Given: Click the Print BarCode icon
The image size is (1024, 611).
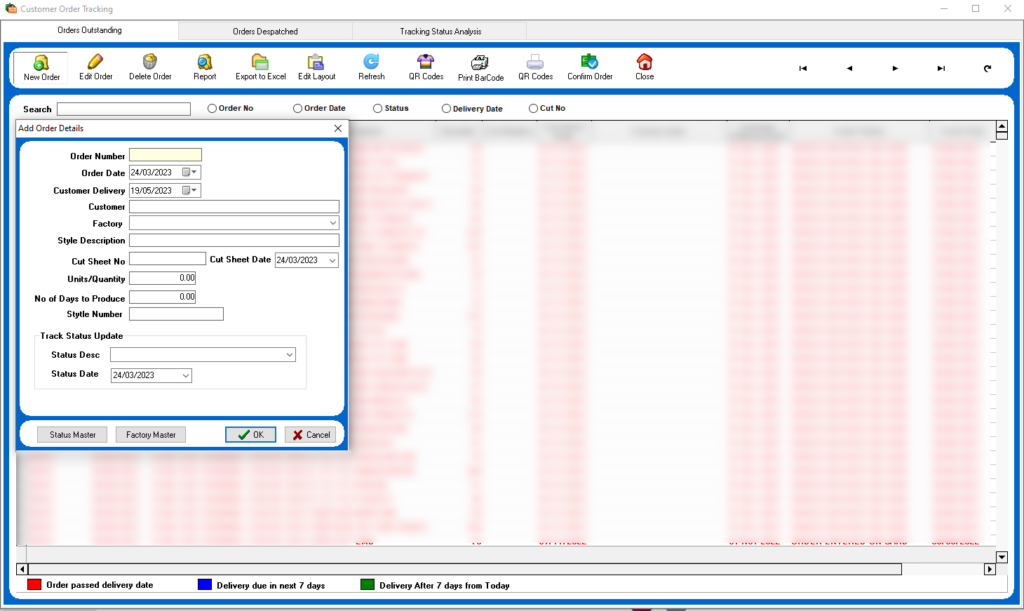Looking at the screenshot, I should (480, 62).
